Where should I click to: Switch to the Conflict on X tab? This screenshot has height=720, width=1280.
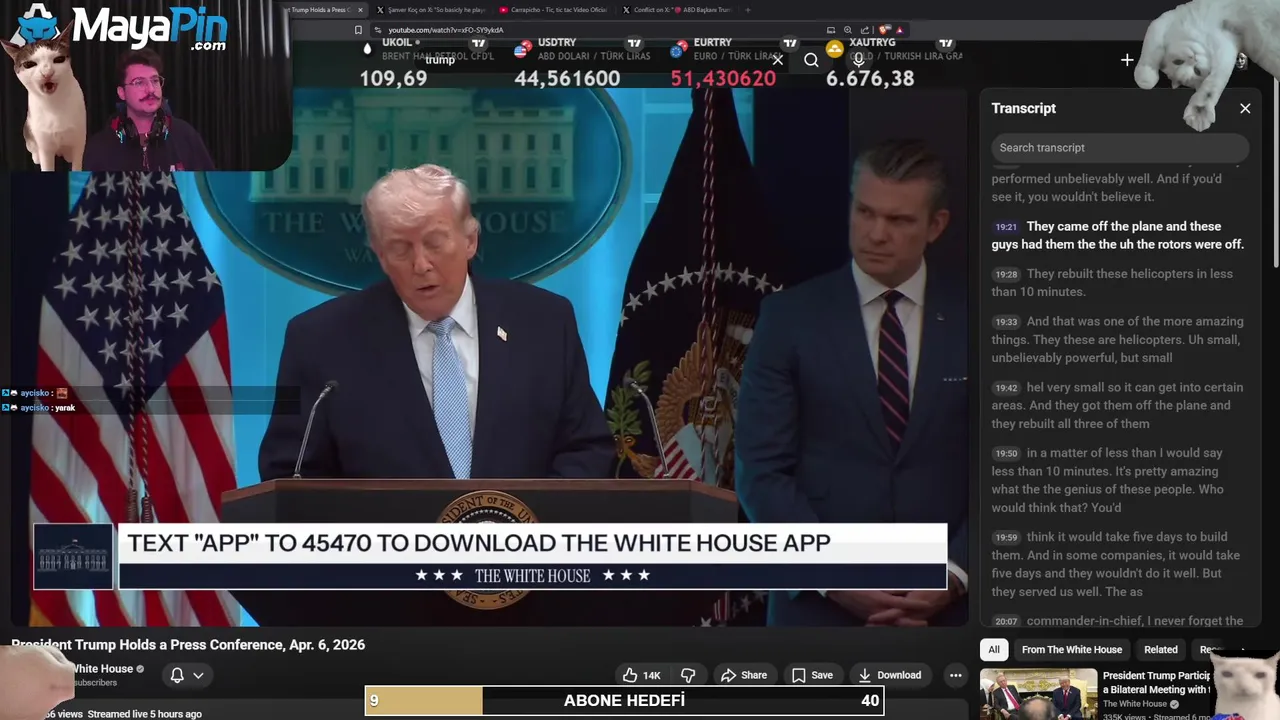pos(677,10)
